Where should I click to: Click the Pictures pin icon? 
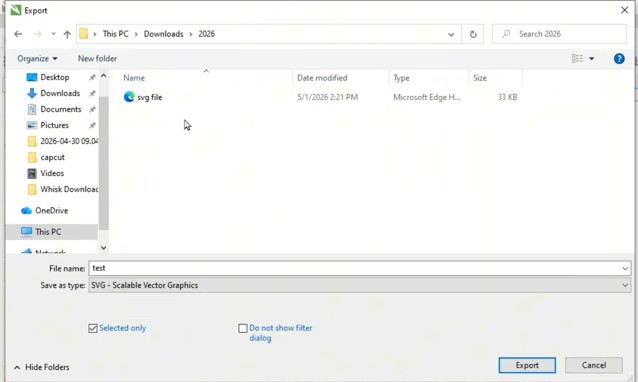click(92, 125)
